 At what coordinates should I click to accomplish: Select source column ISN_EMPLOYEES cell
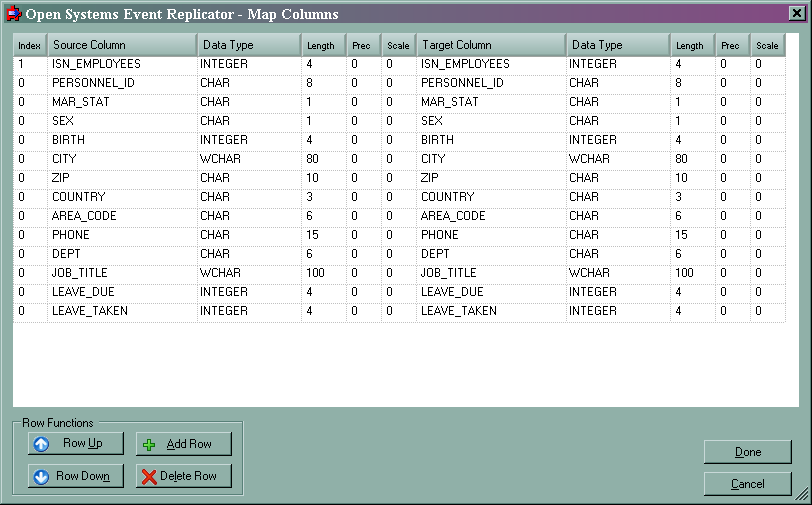(x=122, y=64)
